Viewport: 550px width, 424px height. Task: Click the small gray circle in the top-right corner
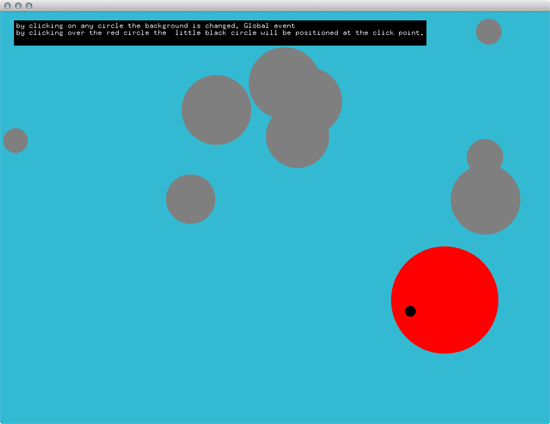pyautogui.click(x=489, y=32)
